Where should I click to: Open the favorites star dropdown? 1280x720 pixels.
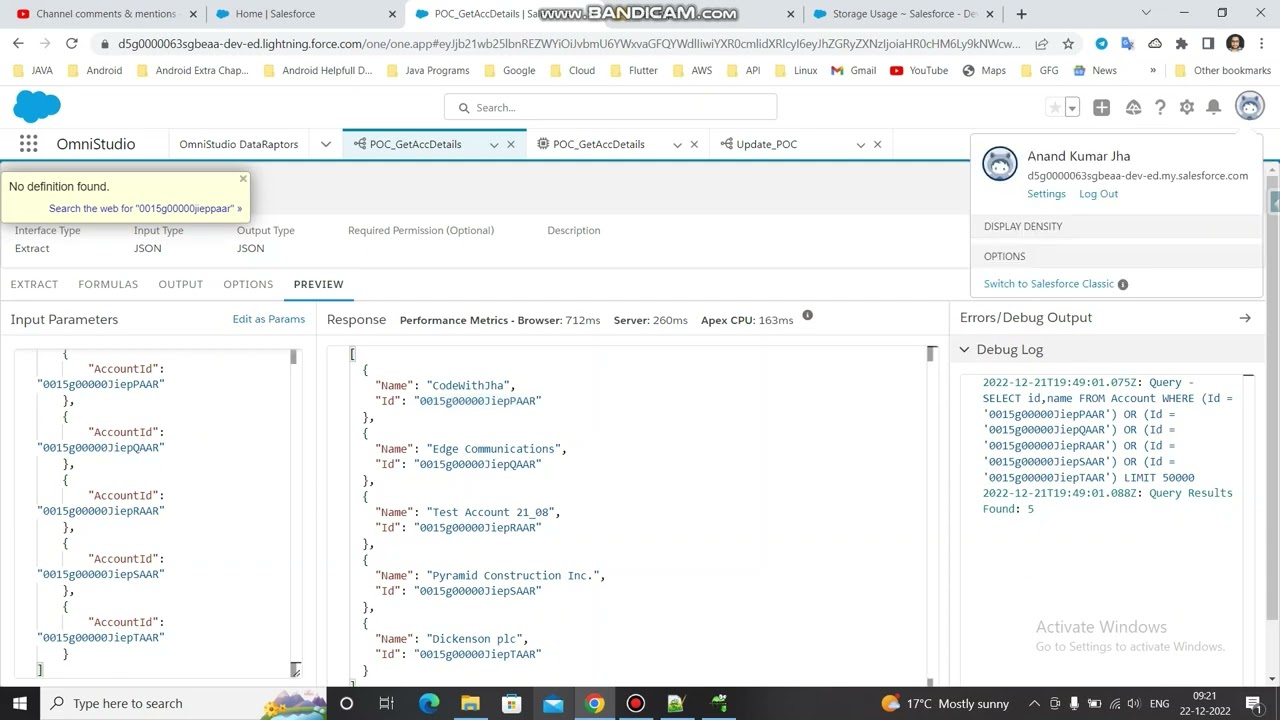click(1073, 107)
